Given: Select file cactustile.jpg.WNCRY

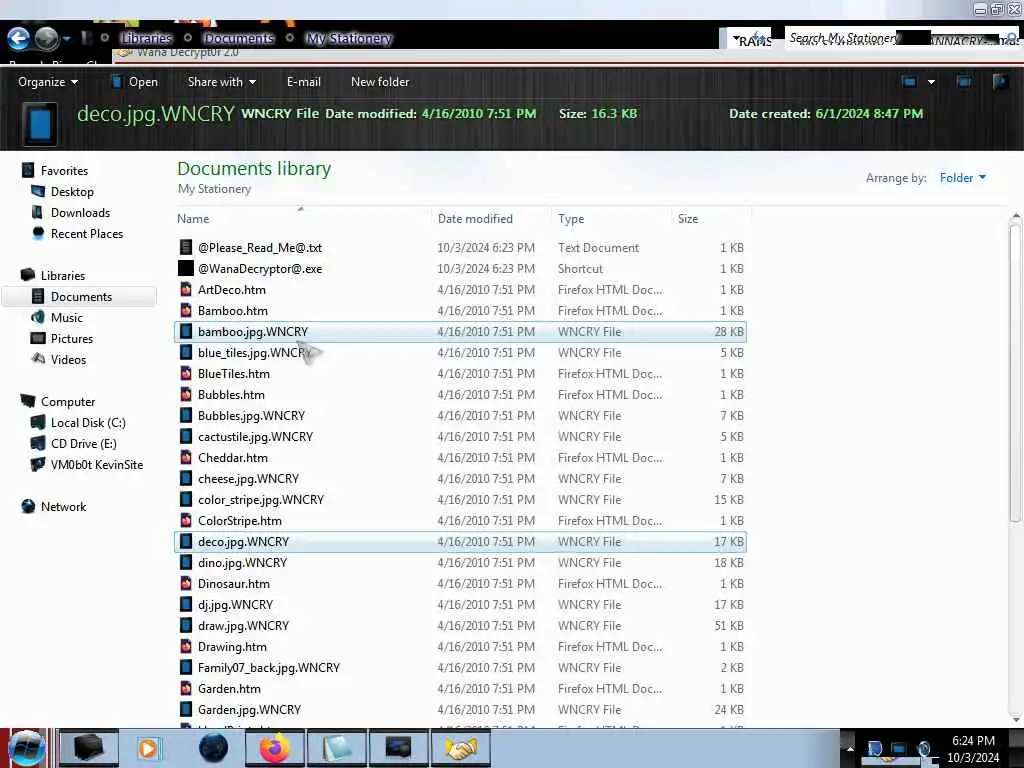Looking at the screenshot, I should [x=460, y=436].
